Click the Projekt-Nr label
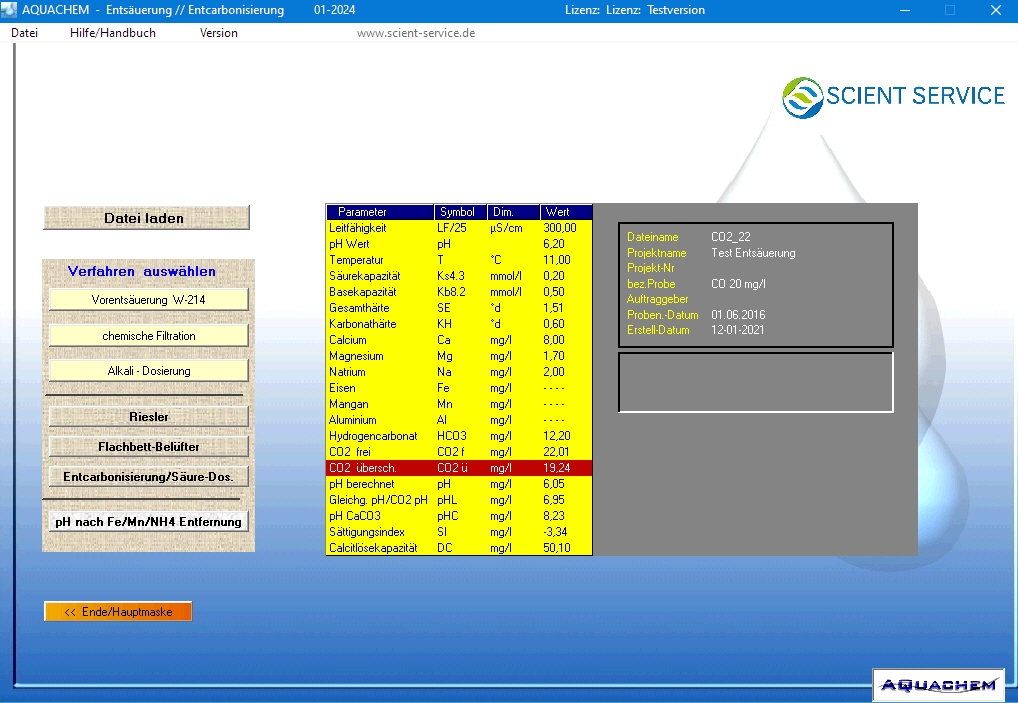The width and height of the screenshot is (1018, 703). (x=651, y=268)
